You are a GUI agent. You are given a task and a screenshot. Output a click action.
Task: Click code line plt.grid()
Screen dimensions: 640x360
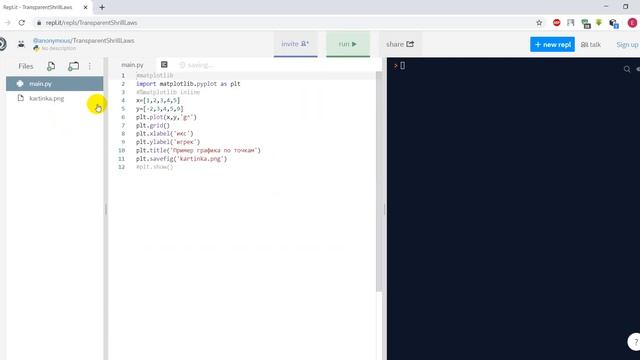(x=153, y=125)
